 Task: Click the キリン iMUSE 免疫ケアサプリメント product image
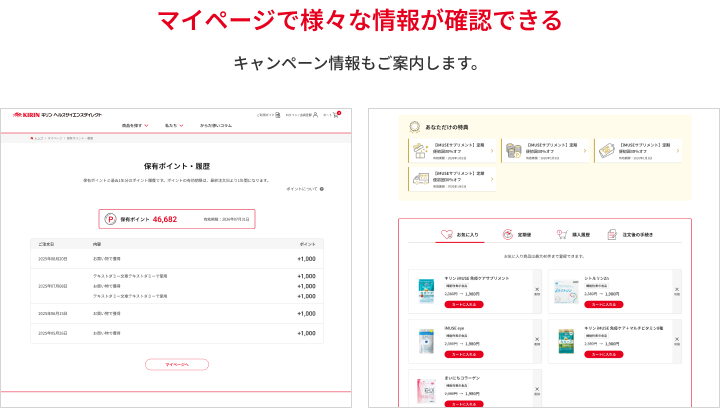point(426,291)
